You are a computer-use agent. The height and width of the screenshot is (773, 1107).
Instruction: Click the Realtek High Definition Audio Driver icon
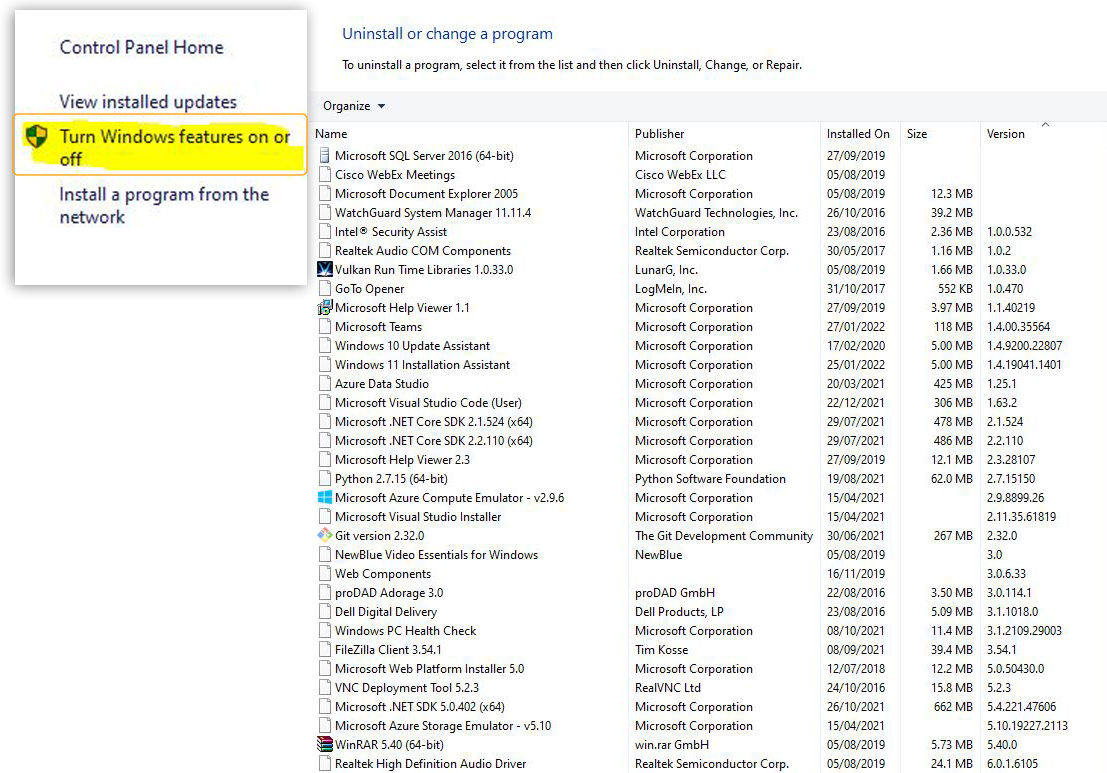324,763
